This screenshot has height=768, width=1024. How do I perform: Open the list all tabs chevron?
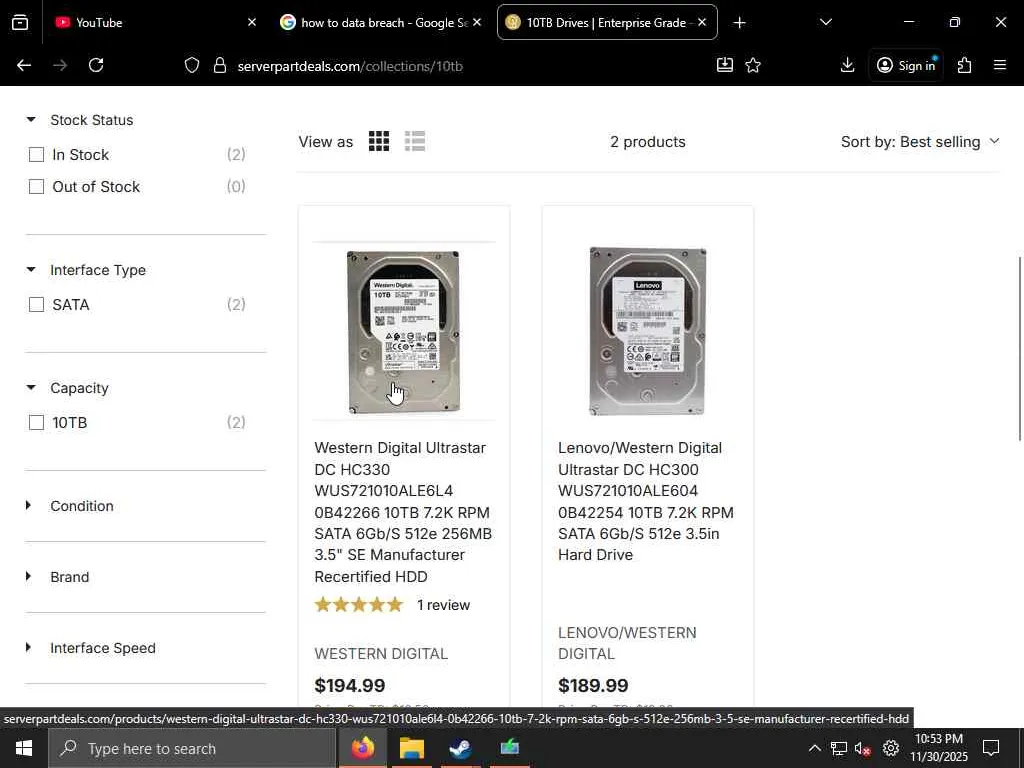(825, 22)
